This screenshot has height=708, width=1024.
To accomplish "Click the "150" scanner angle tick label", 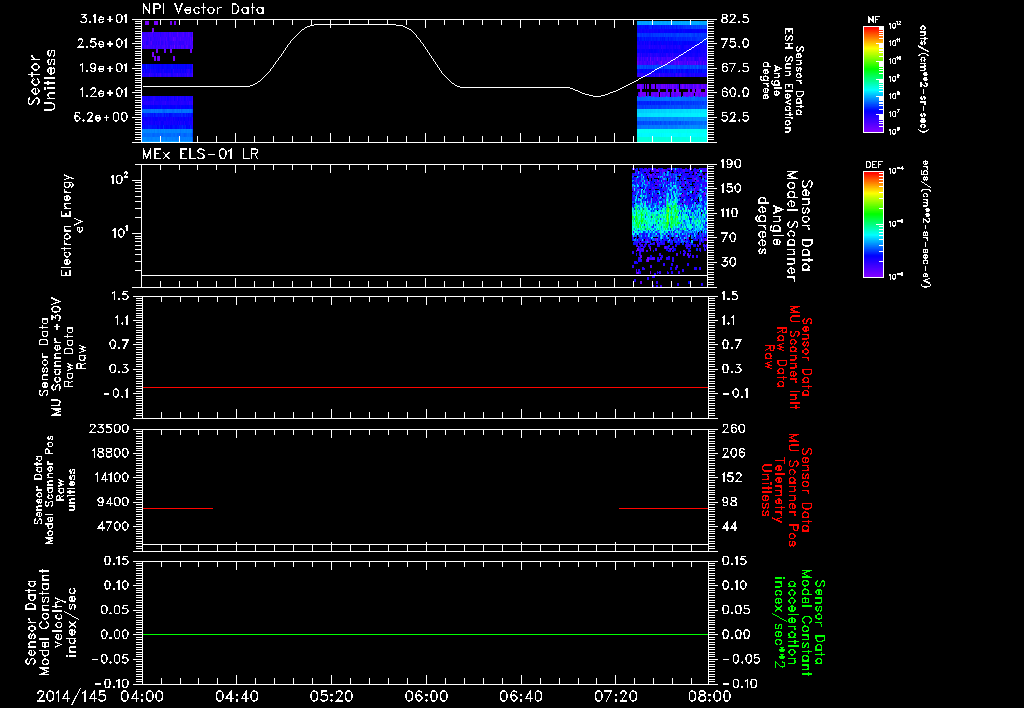I will tap(732, 188).
